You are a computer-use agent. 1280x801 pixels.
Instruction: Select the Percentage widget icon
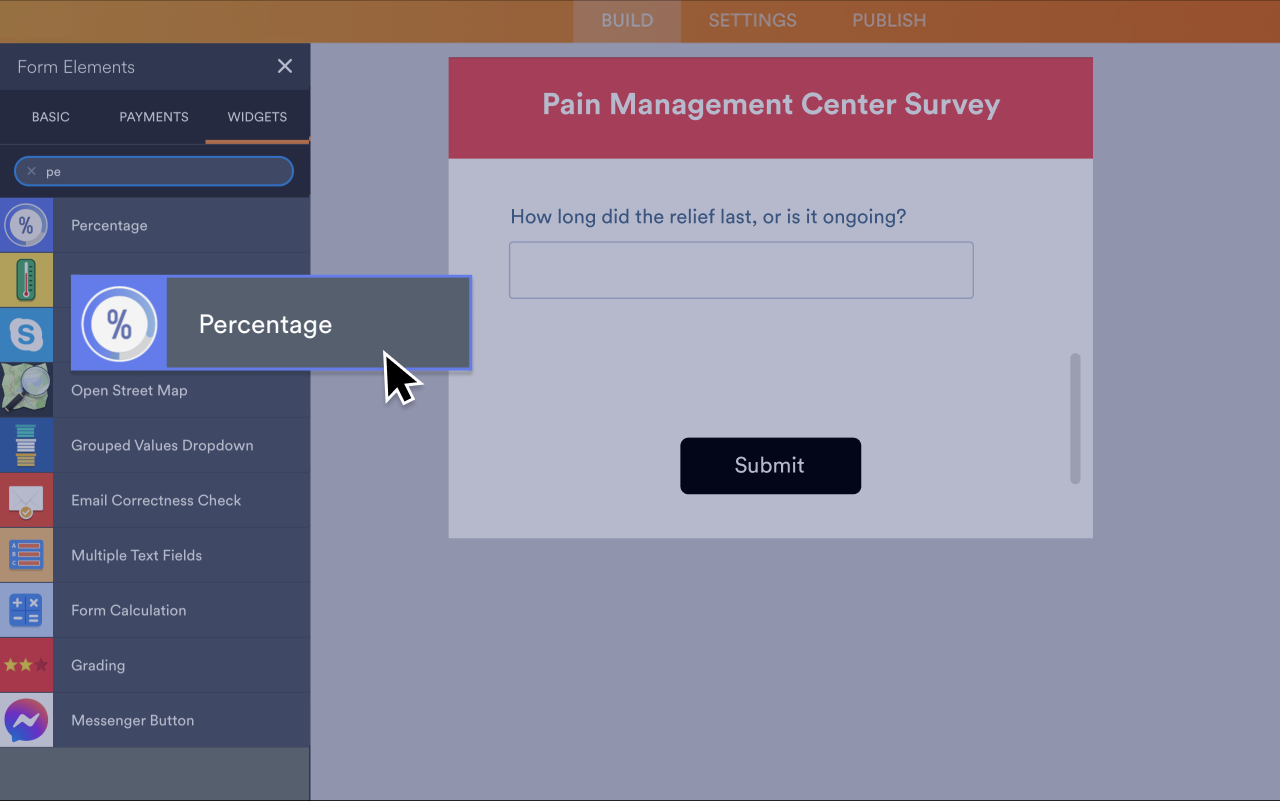pyautogui.click(x=26, y=225)
